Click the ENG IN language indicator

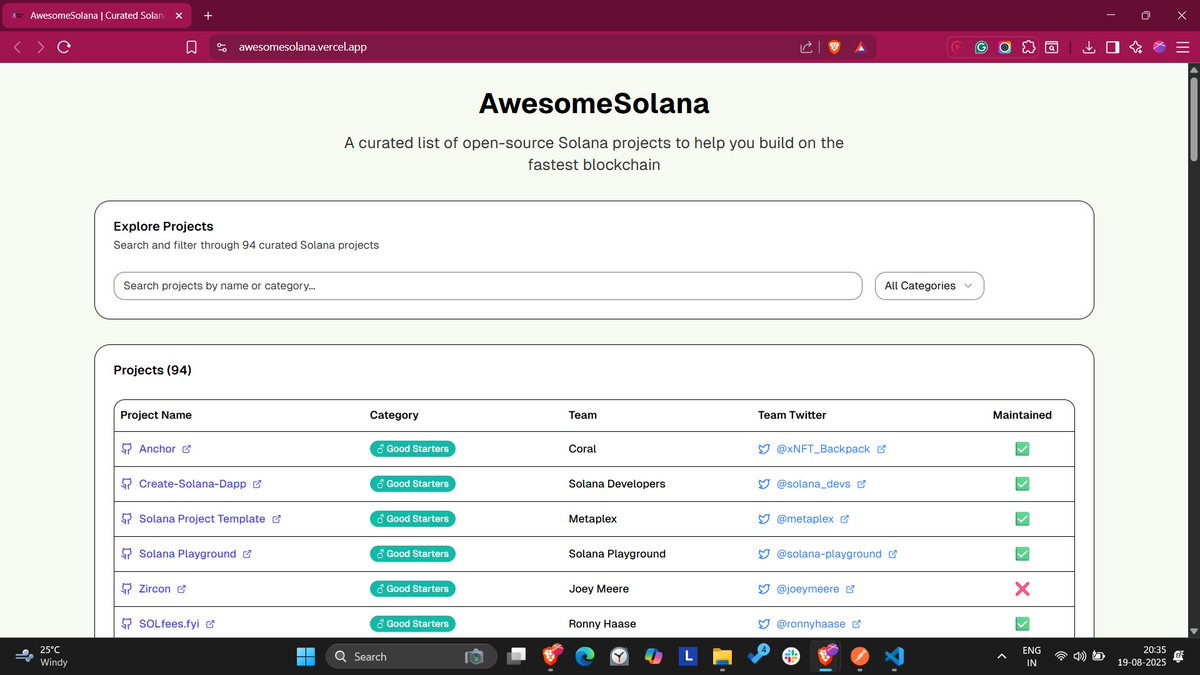1031,656
